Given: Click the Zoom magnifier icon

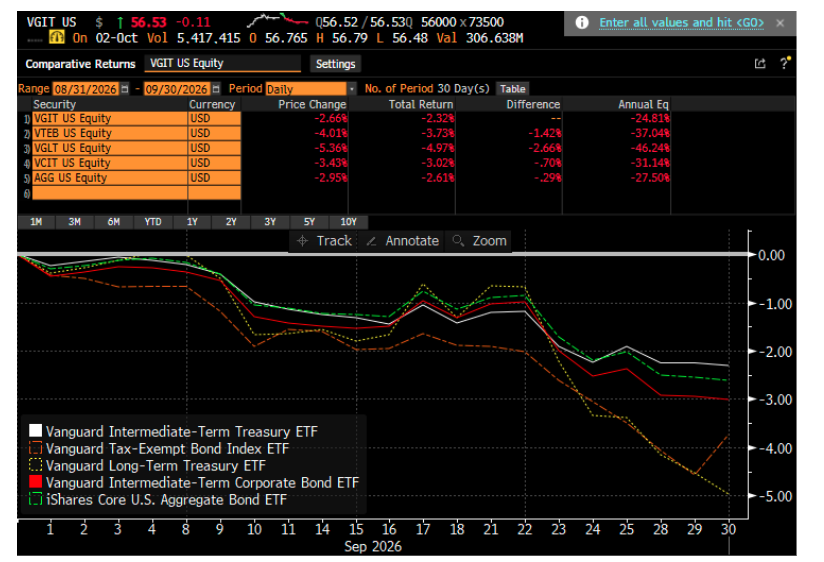Looking at the screenshot, I should tap(458, 241).
